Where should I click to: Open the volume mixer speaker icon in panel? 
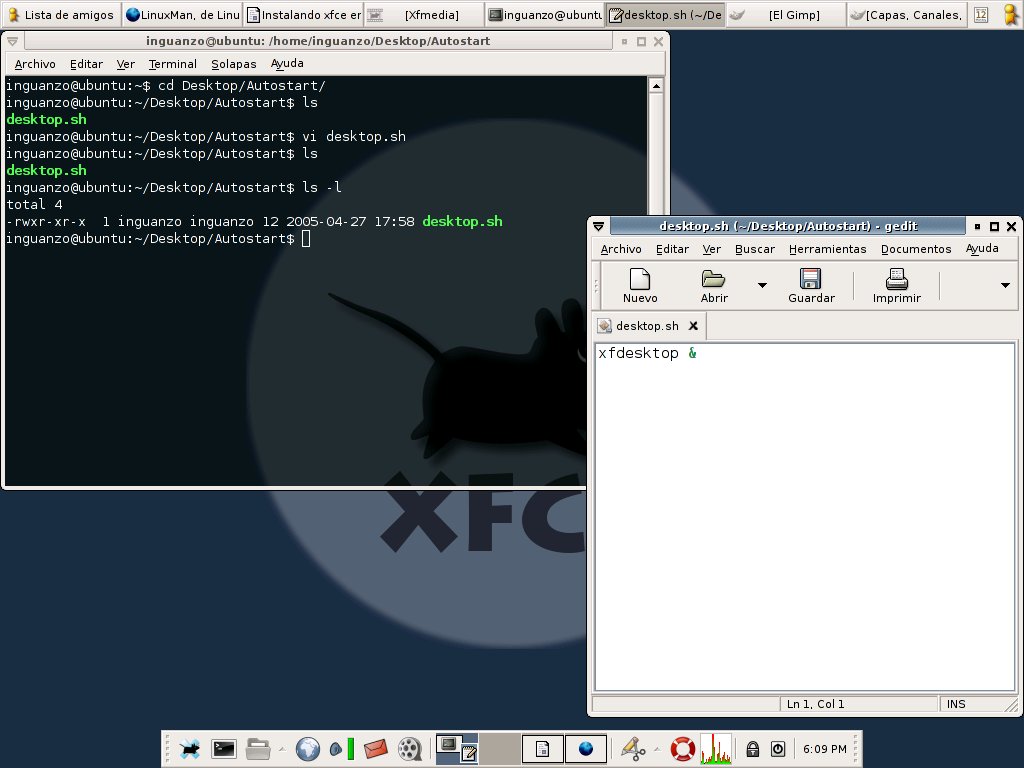tap(336, 749)
